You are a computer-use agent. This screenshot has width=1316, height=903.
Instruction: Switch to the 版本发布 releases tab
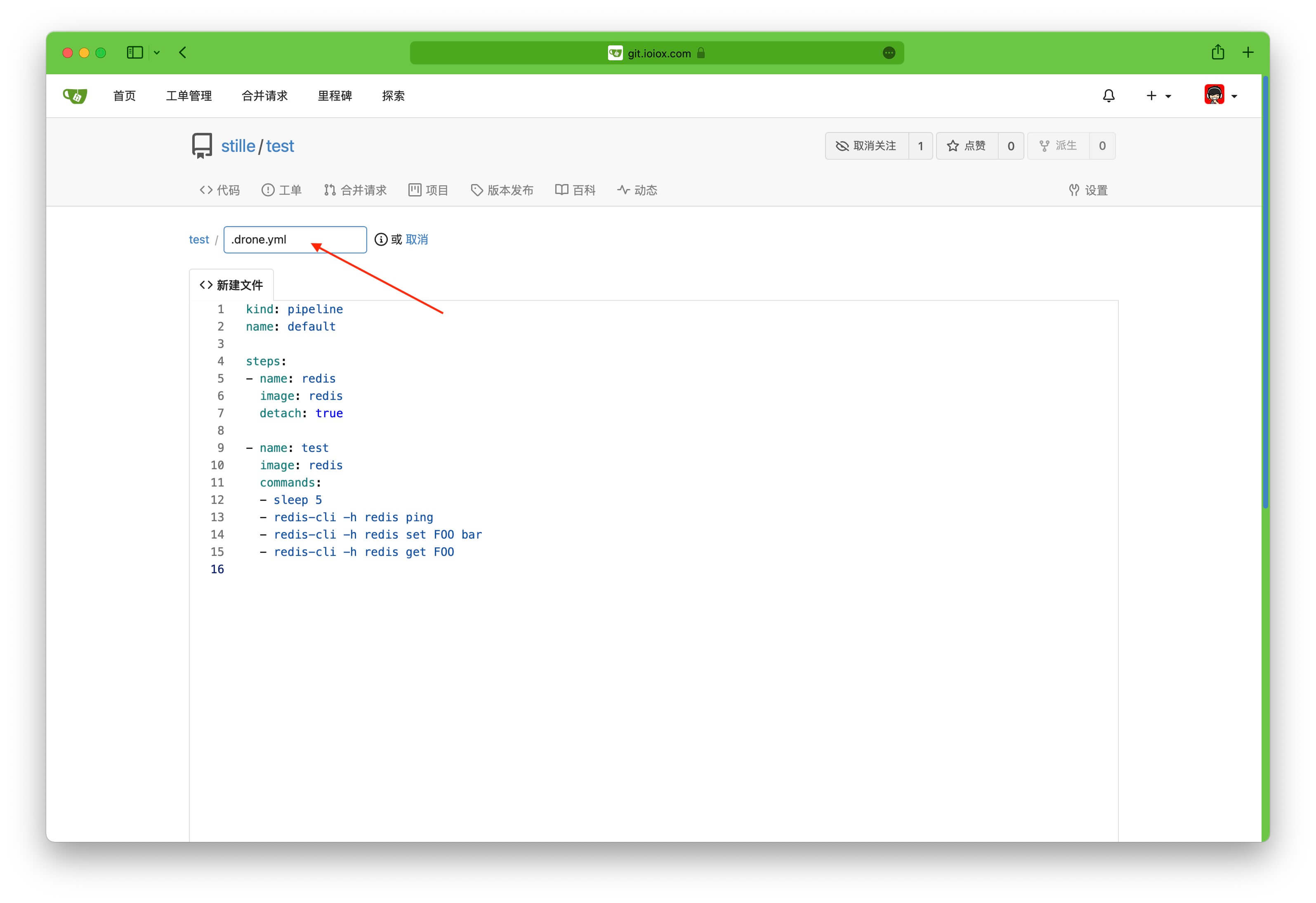point(502,190)
